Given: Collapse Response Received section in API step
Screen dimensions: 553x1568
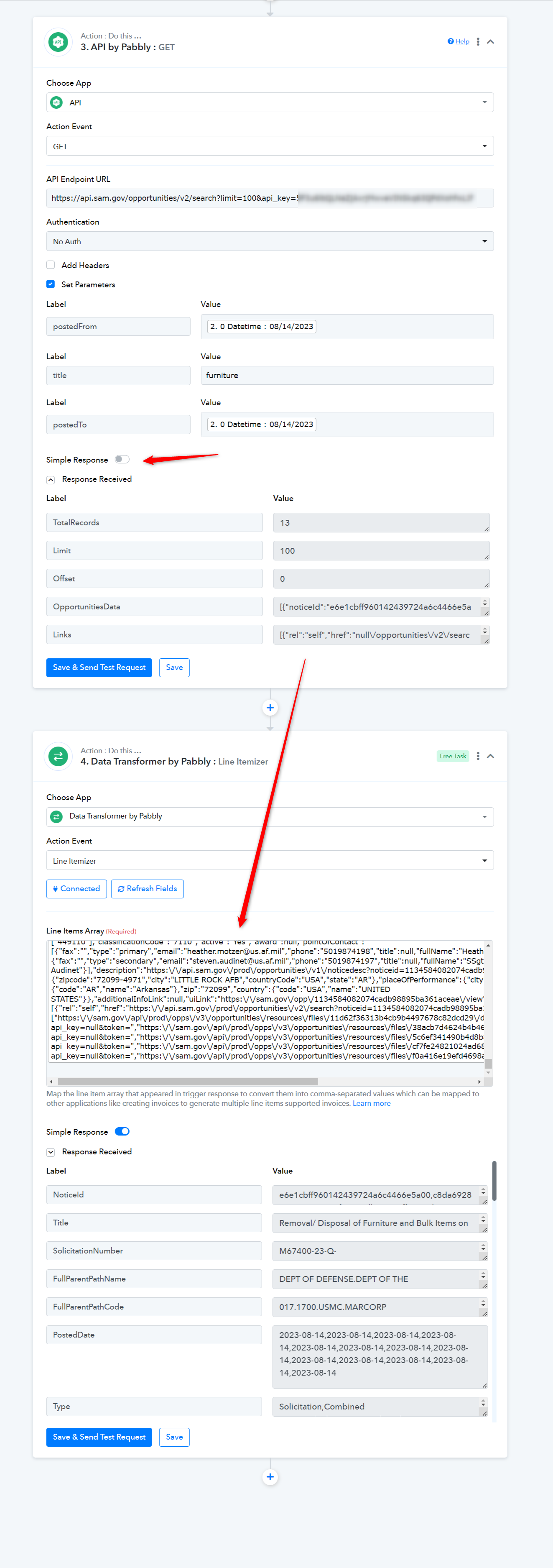Looking at the screenshot, I should point(51,480).
